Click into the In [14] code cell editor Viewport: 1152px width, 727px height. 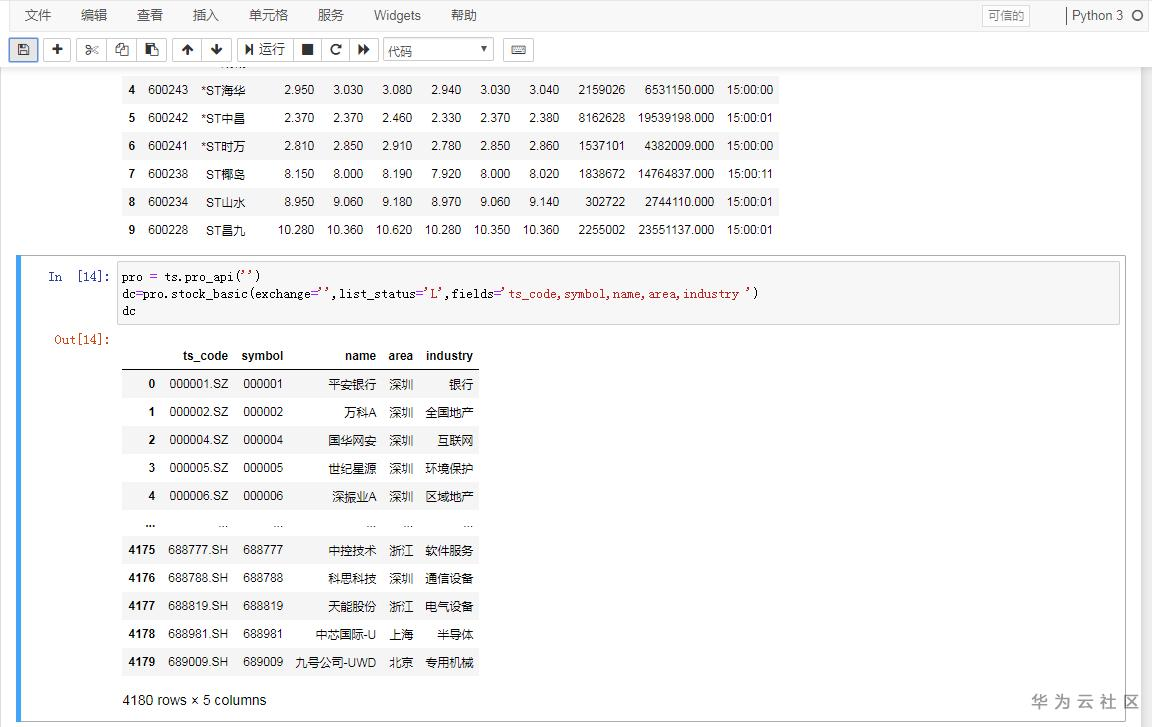point(618,293)
